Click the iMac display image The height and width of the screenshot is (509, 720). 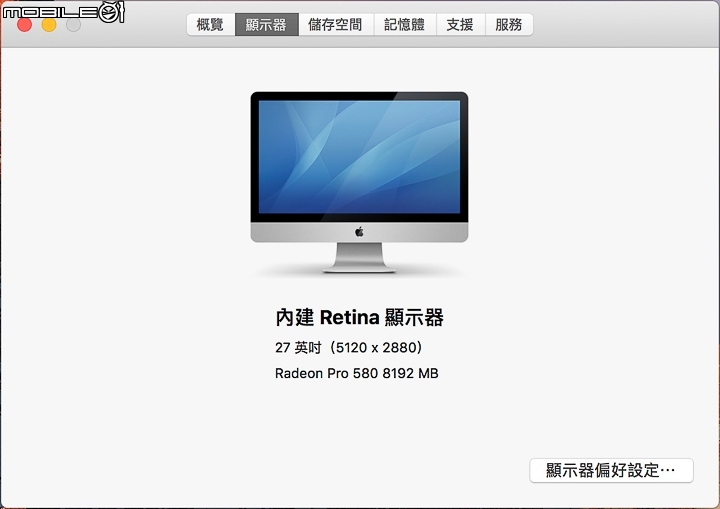point(359,182)
